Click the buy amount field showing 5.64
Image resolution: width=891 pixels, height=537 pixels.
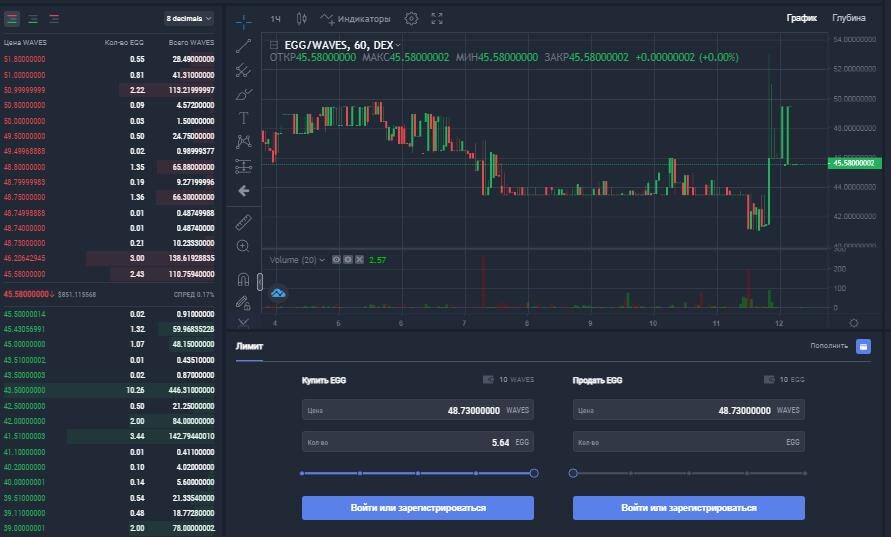418,442
